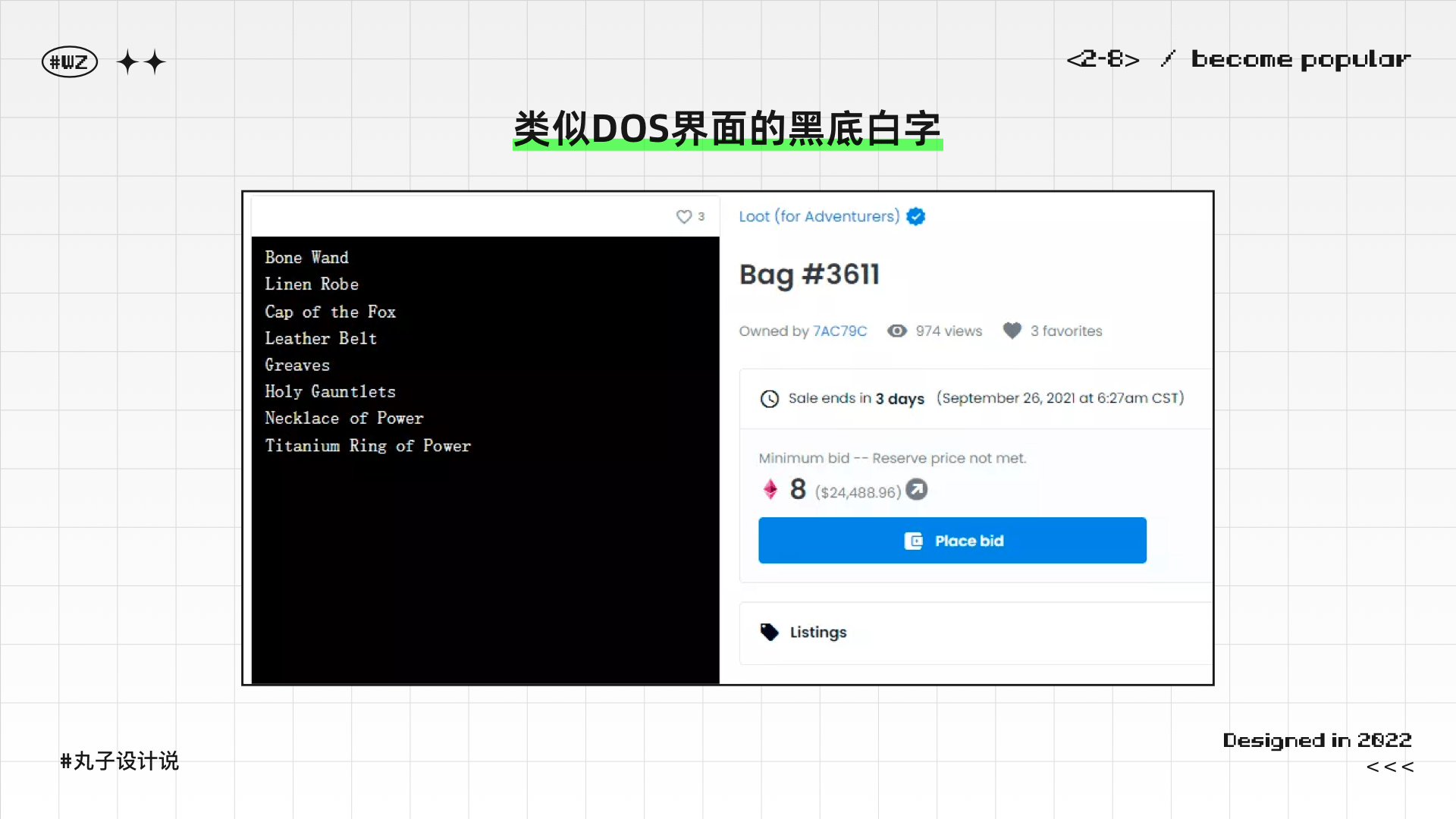
Task: Click the 974 views text
Action: coord(948,331)
